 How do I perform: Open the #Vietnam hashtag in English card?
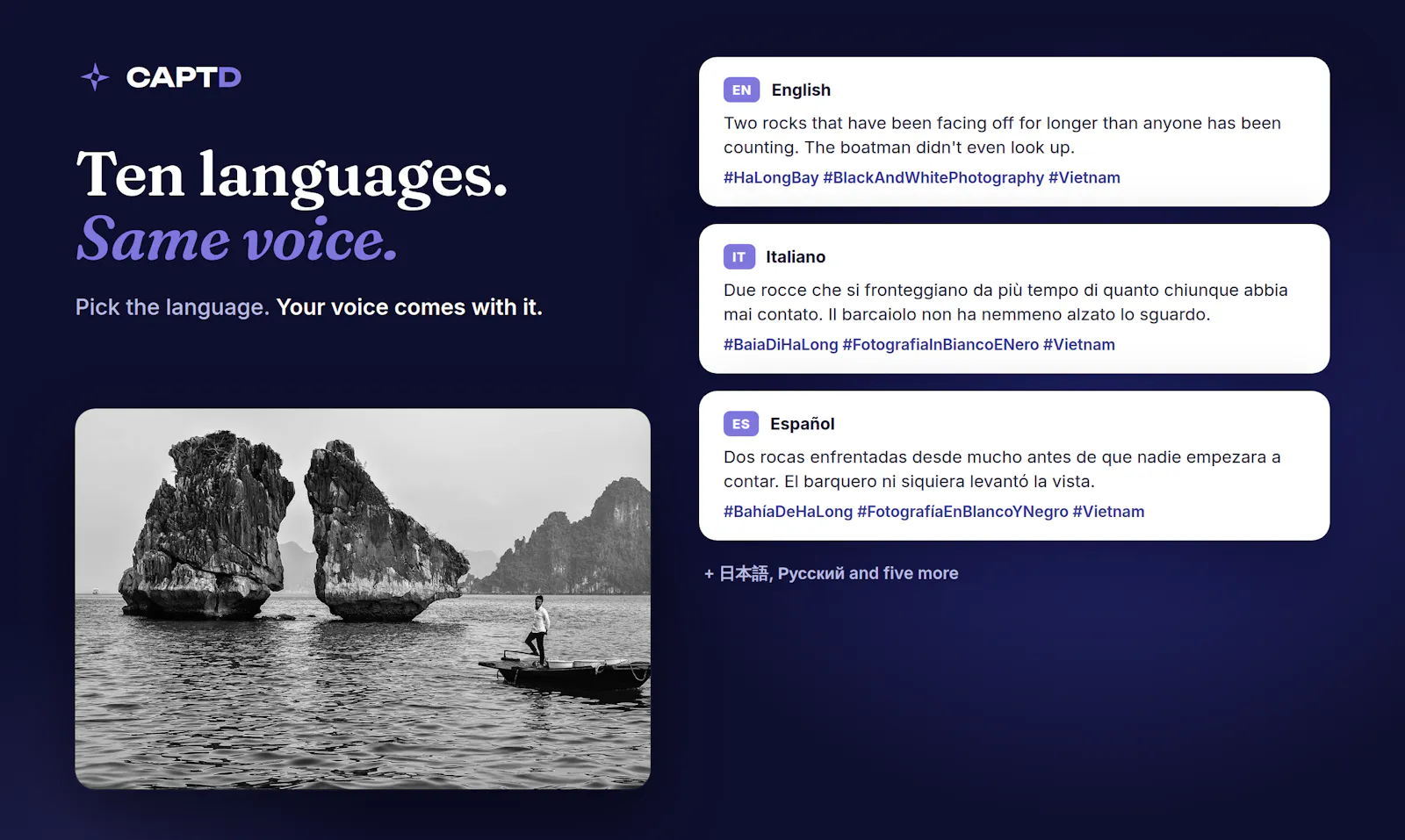[x=1084, y=177]
